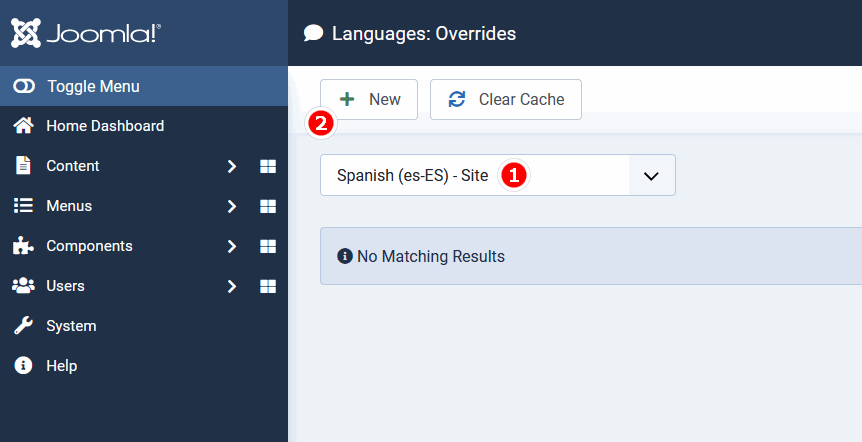
Task: Open the System menu item
Action: pos(71,326)
